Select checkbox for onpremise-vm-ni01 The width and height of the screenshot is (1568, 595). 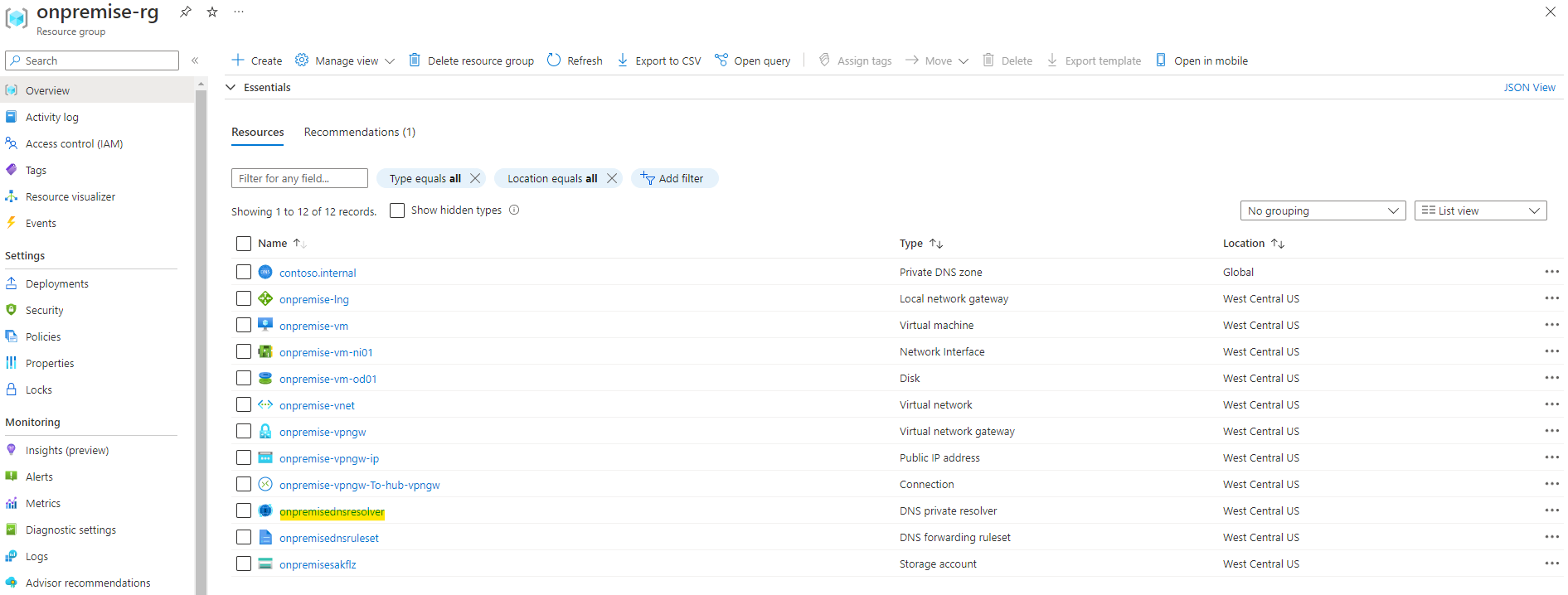244,351
